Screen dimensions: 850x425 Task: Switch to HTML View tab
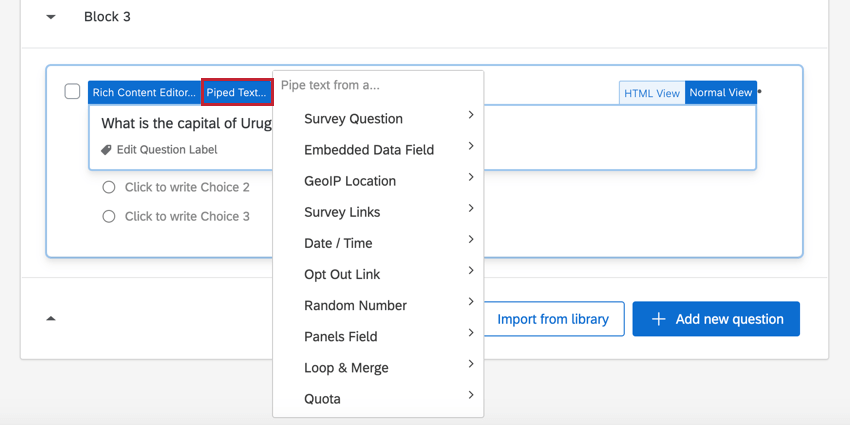coord(652,93)
